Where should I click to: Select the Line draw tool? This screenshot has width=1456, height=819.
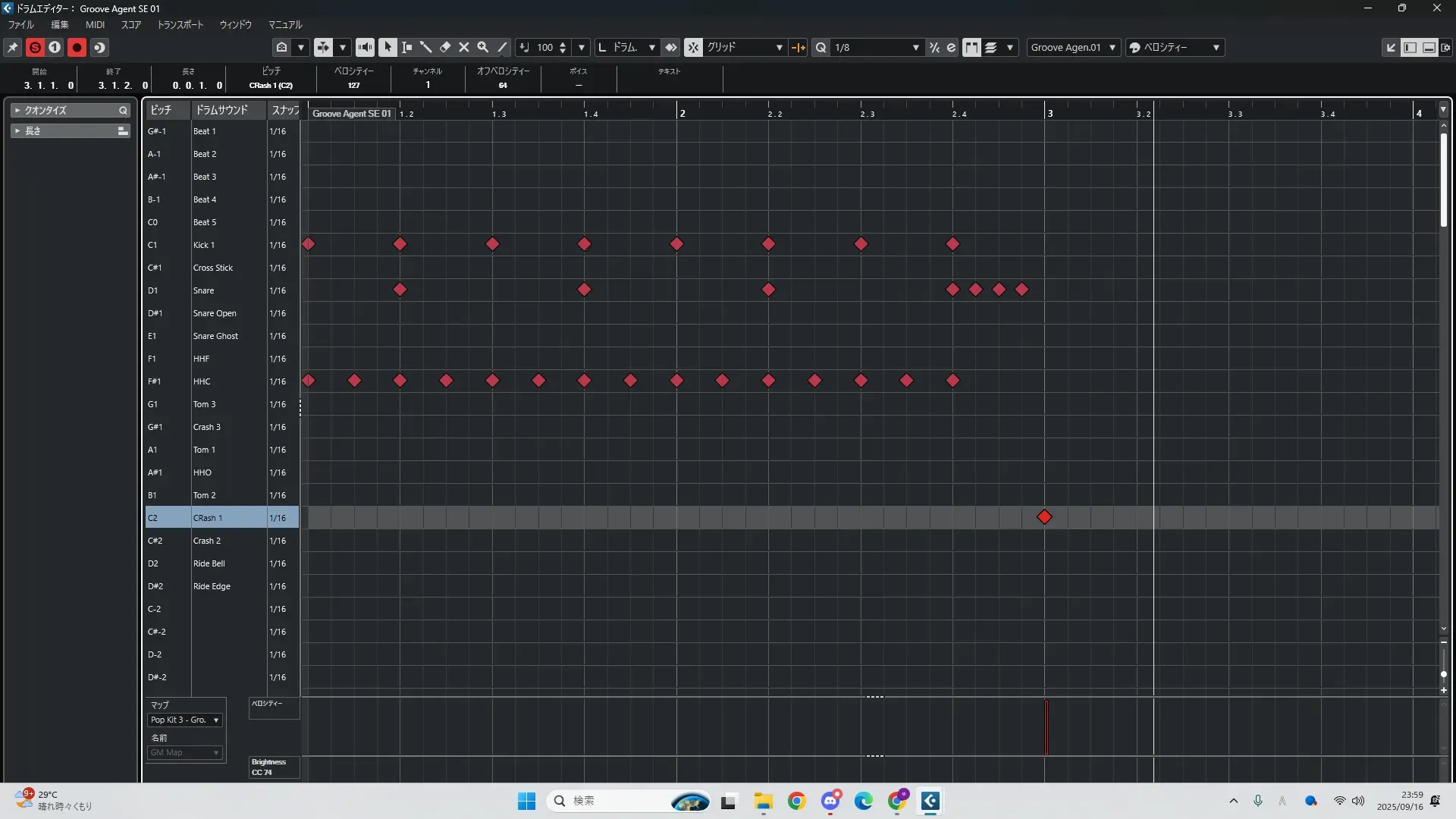(x=502, y=47)
